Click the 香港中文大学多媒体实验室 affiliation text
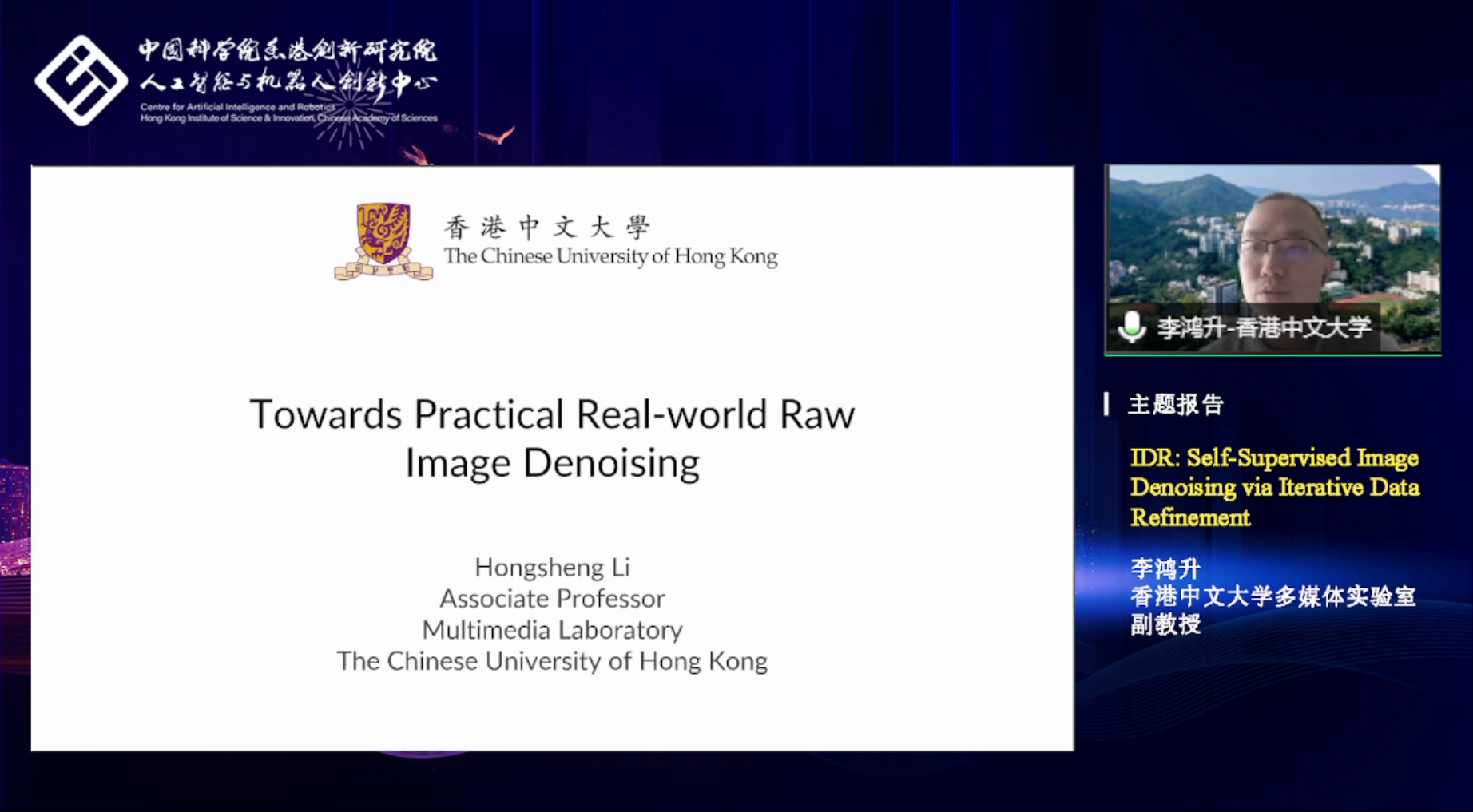This screenshot has width=1473, height=812. 1272,596
